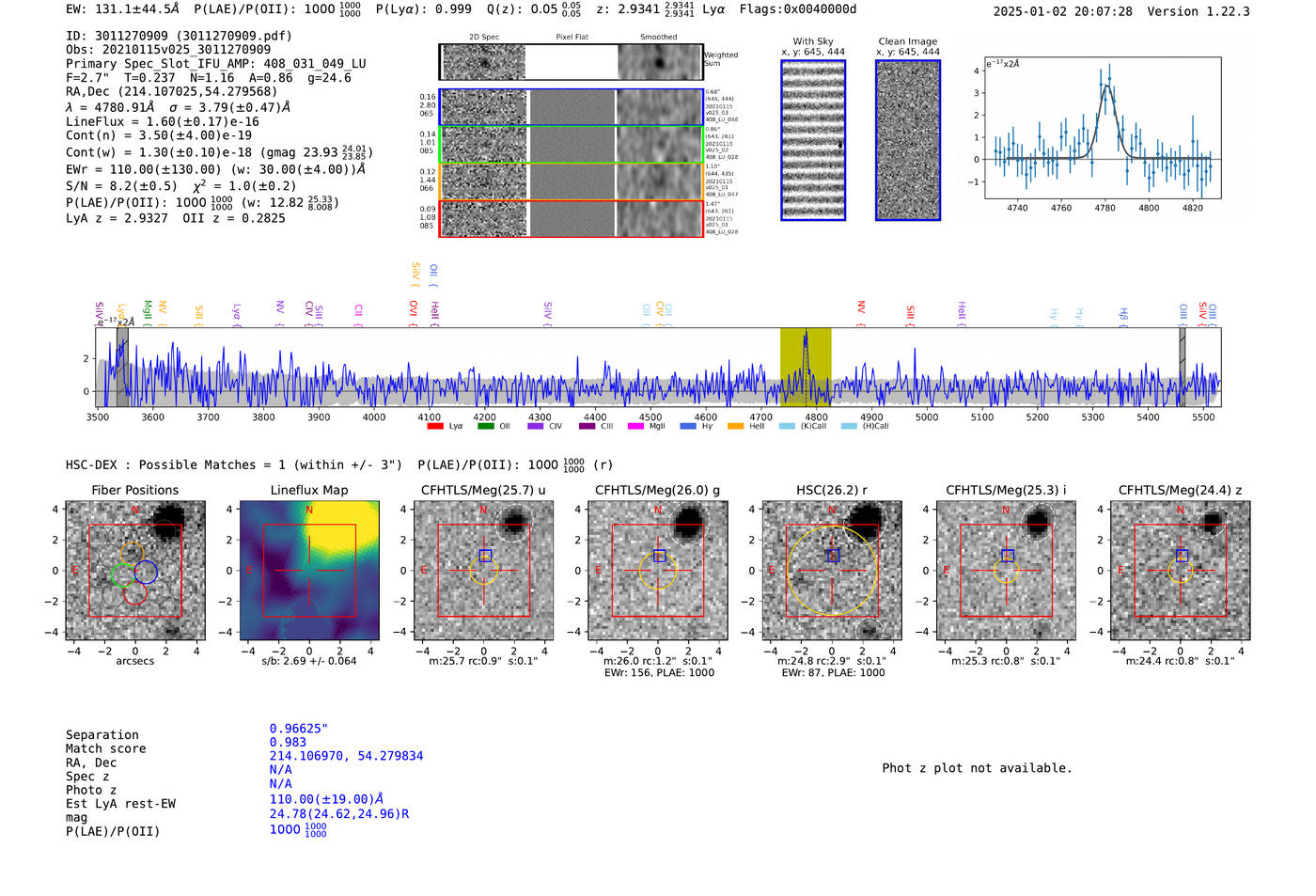
Task: Click the blue Hβ line marker label
Action: (x=1123, y=316)
